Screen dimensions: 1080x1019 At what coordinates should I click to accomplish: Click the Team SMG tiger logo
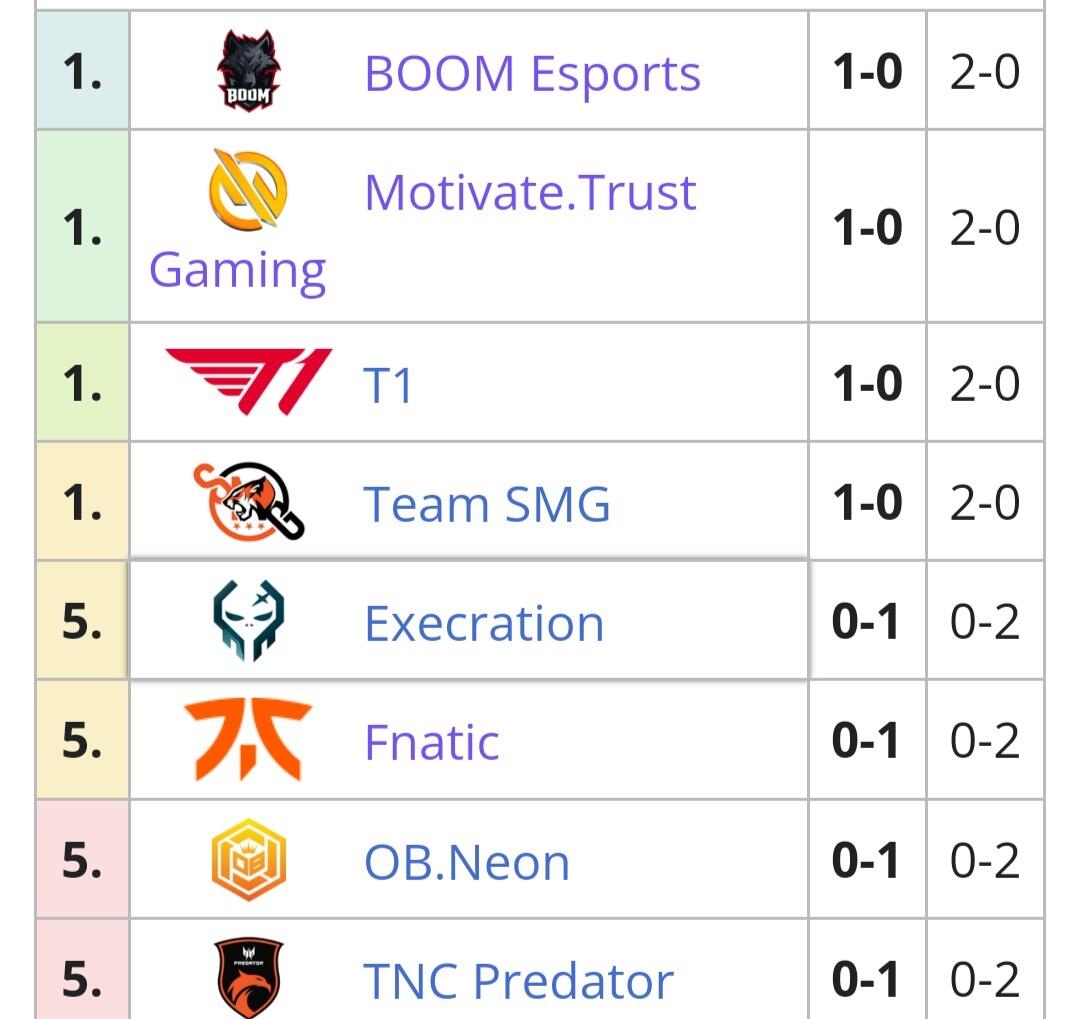248,501
